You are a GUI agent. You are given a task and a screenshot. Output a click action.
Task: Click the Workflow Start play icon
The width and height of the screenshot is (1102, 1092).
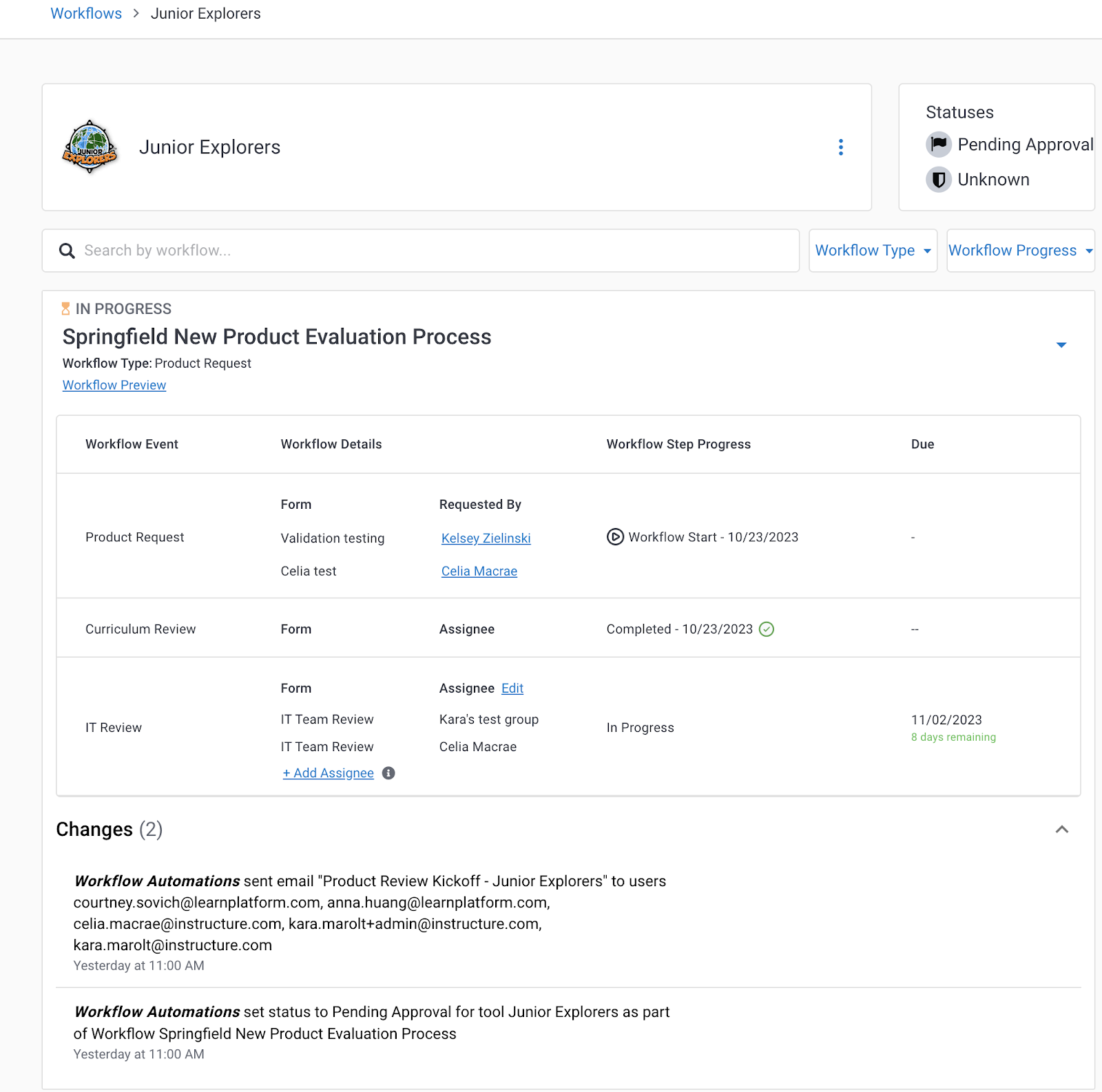pos(615,537)
